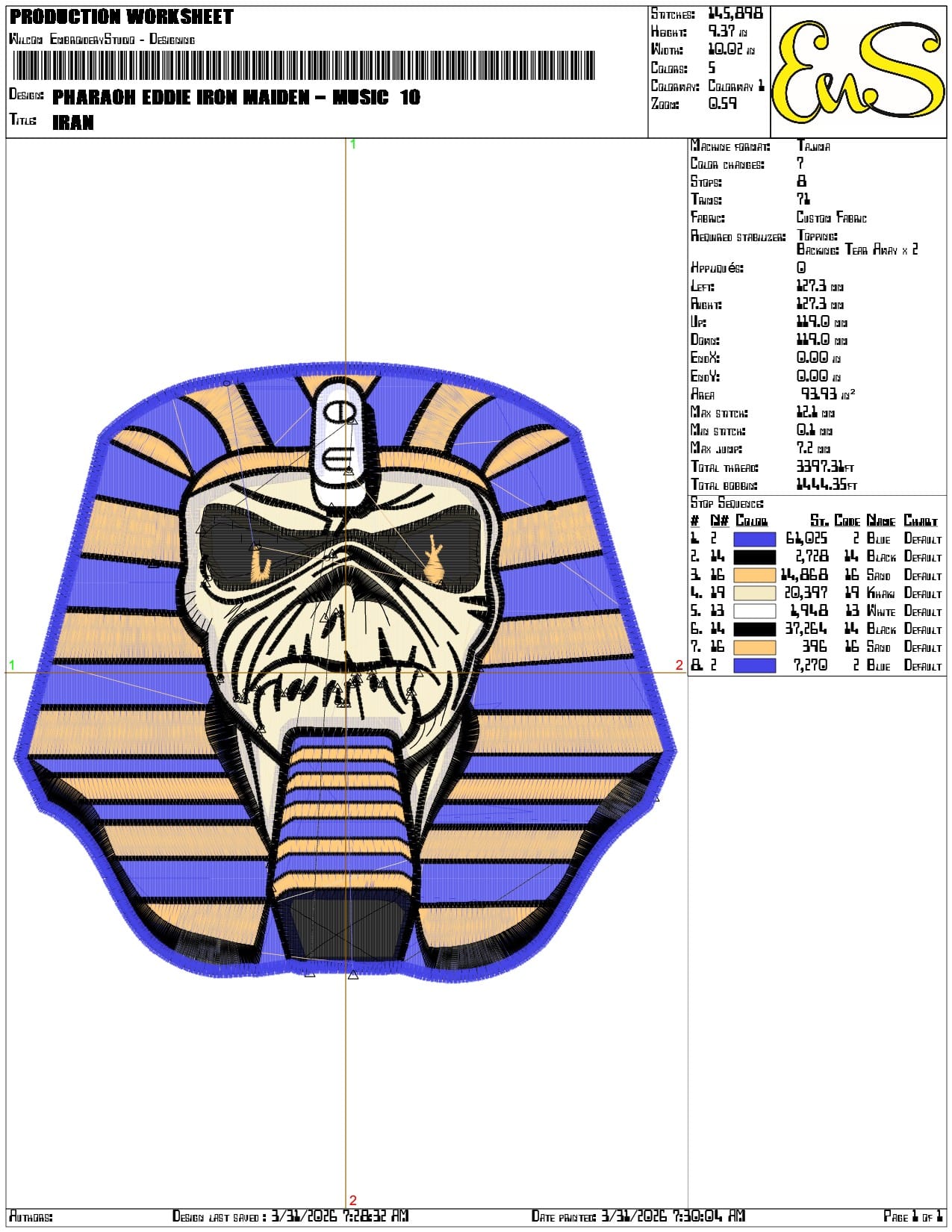Click the Colorway 1 value
952x1232 pixels.
coord(736,86)
